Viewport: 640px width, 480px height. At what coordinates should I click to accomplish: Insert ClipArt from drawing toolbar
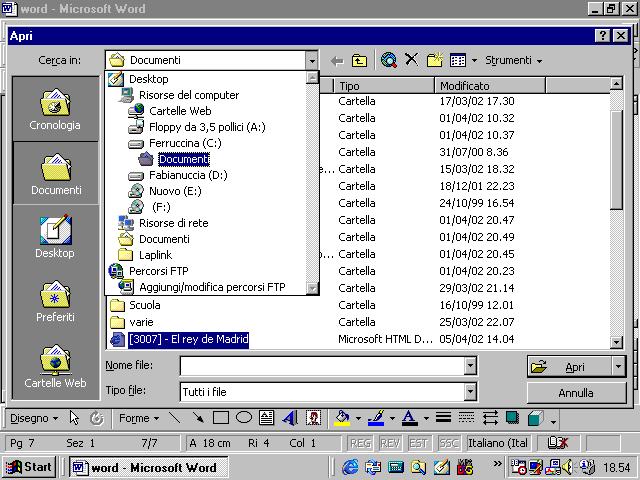[x=313, y=418]
